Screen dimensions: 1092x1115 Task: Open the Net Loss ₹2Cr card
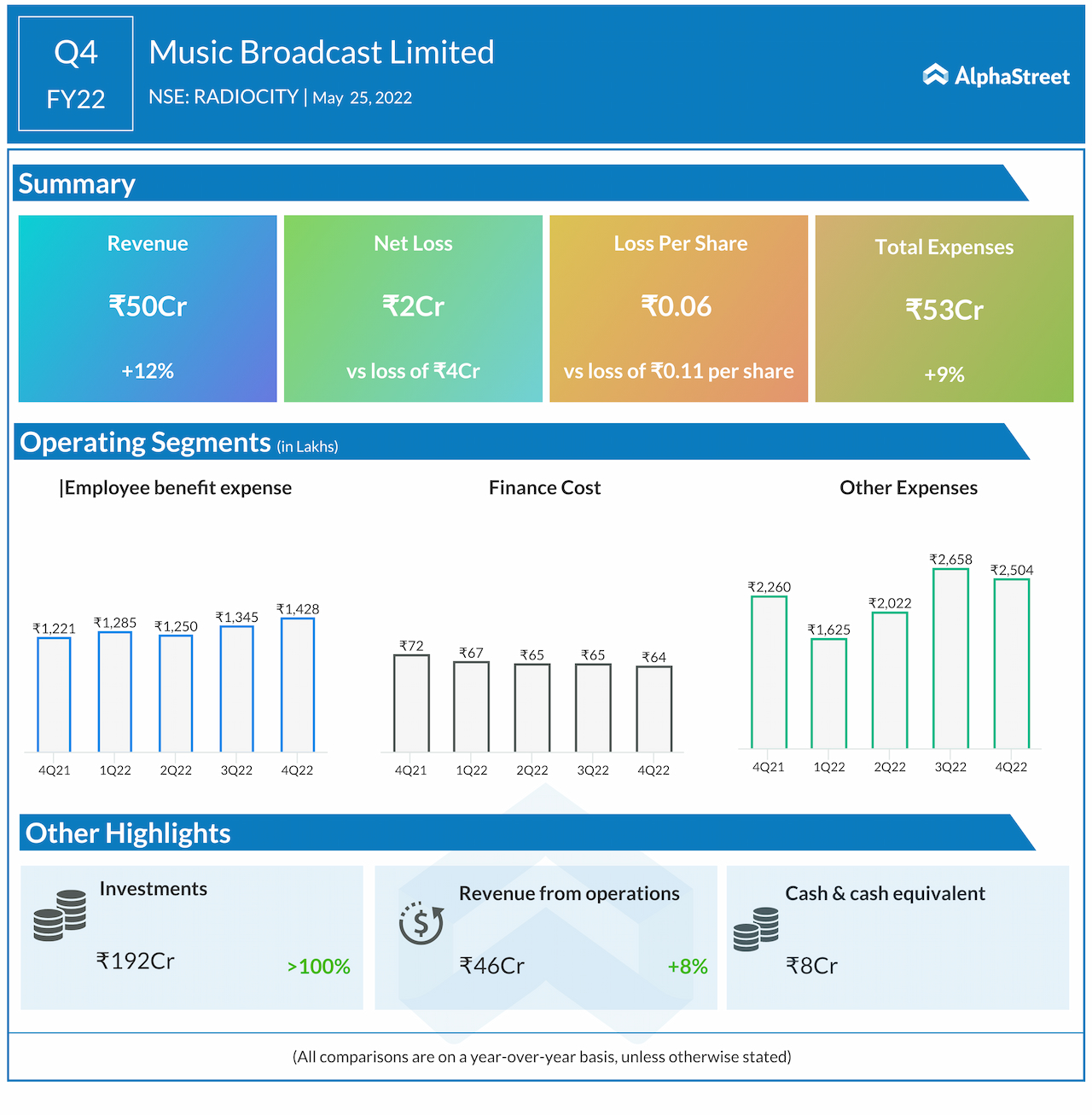click(x=413, y=308)
